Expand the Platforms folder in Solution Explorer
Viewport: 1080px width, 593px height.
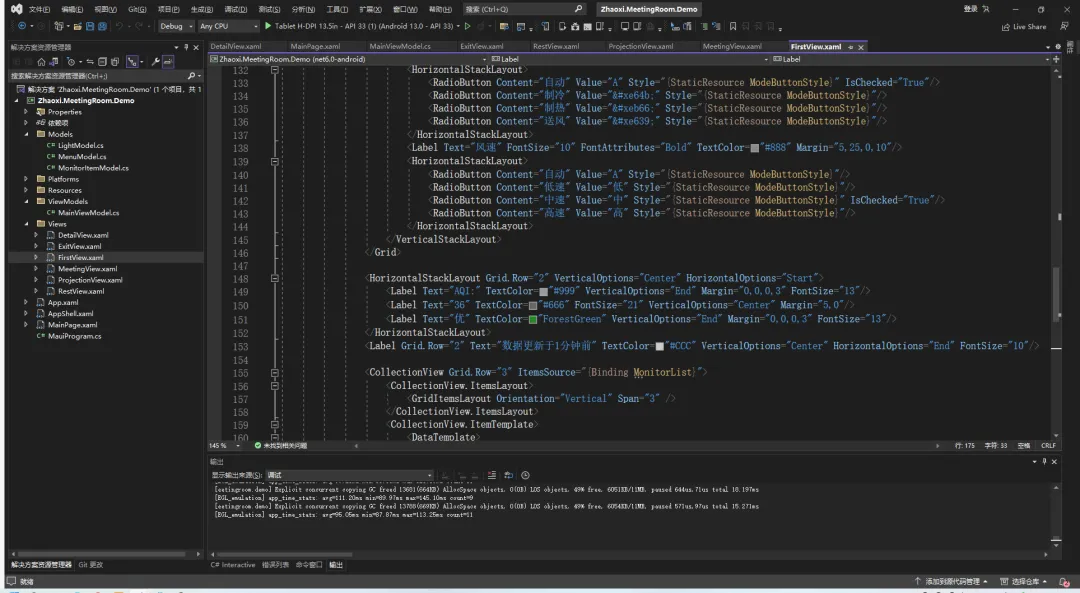27,179
